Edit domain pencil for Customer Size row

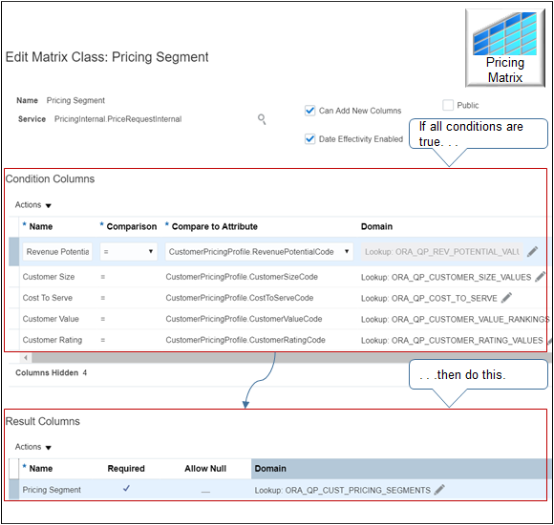(x=540, y=277)
